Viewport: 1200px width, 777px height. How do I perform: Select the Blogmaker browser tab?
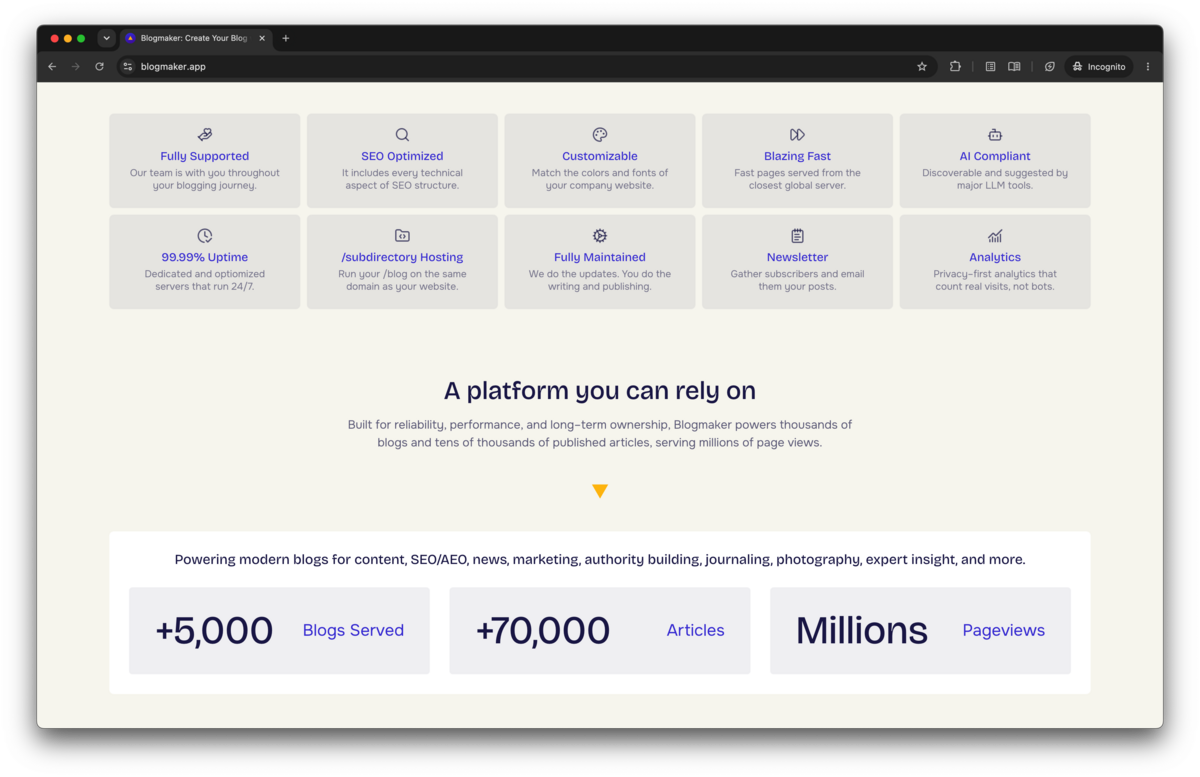pyautogui.click(x=195, y=38)
